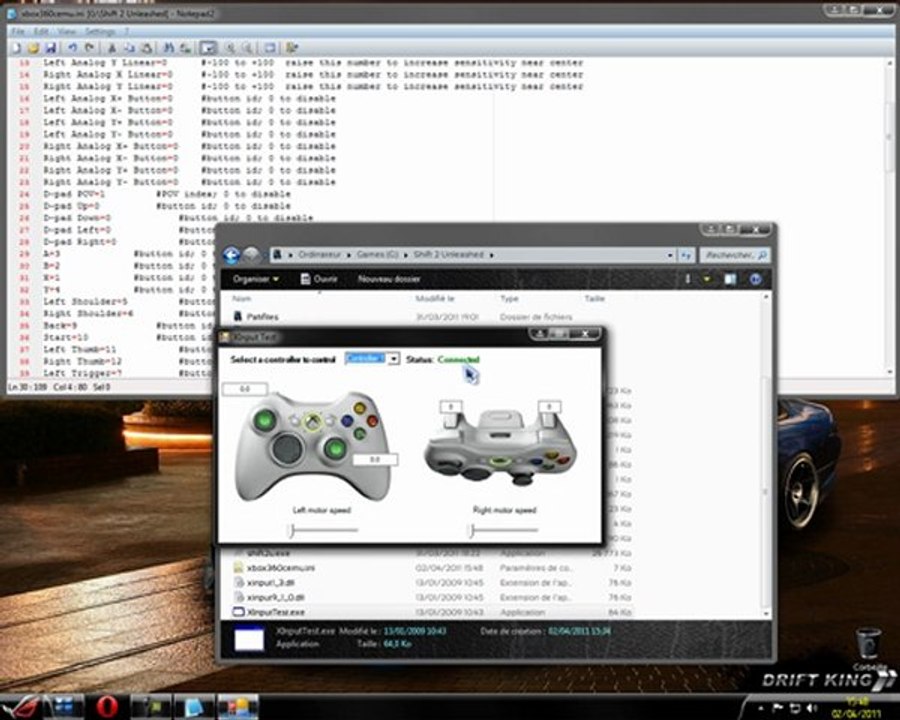The width and height of the screenshot is (900, 720).
Task: Click the Scheme window icon in Notepad2 toolbar
Action: click(x=270, y=48)
